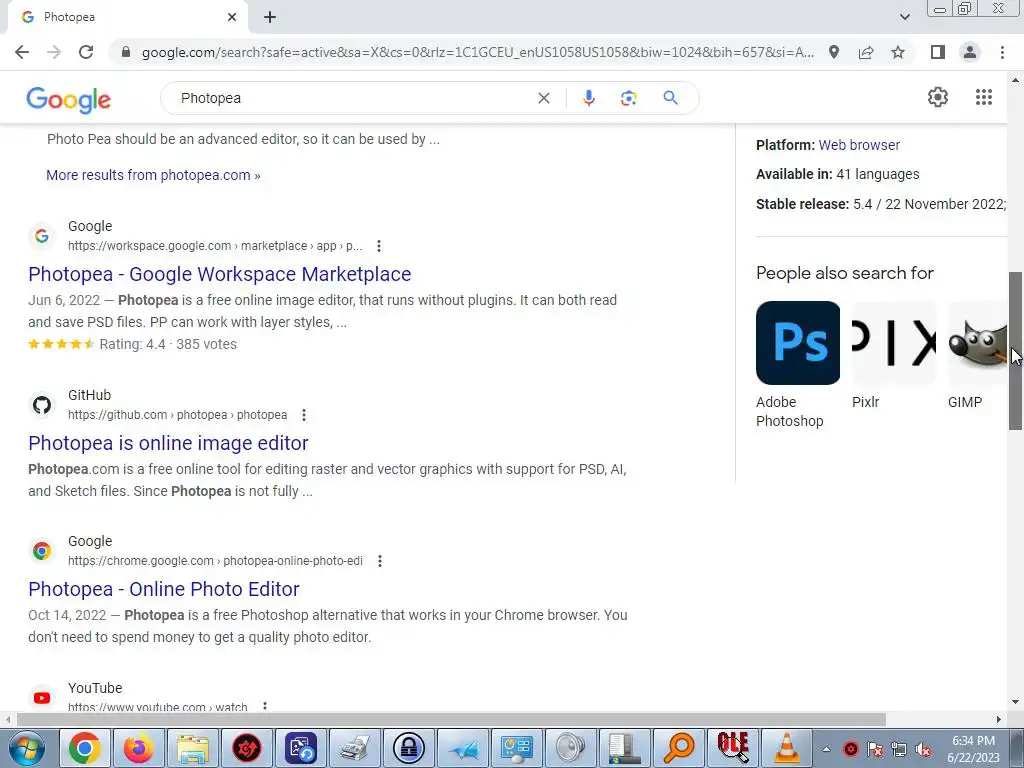Open Photopea is online image editor link
Screen dimensions: 1024x768
tap(168, 443)
